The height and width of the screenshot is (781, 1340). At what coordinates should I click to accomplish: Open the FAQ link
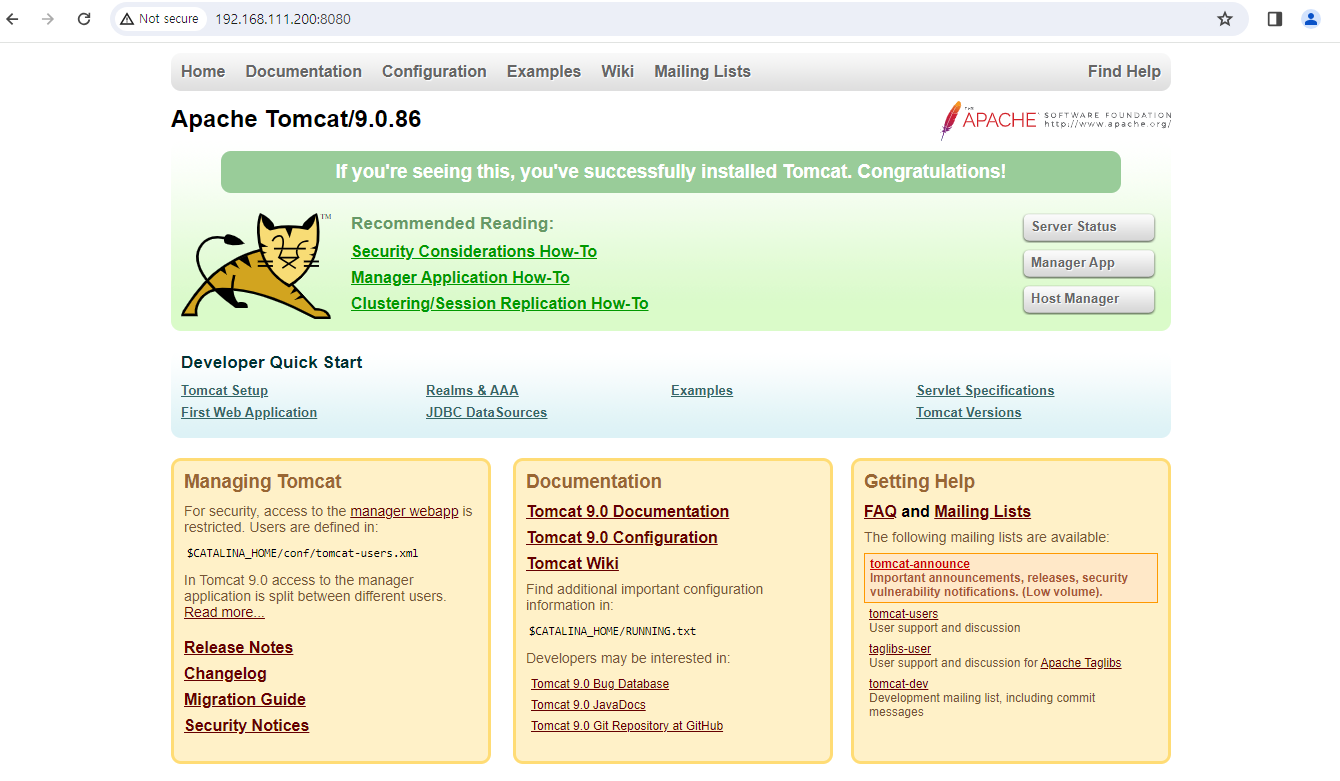pyautogui.click(x=880, y=512)
